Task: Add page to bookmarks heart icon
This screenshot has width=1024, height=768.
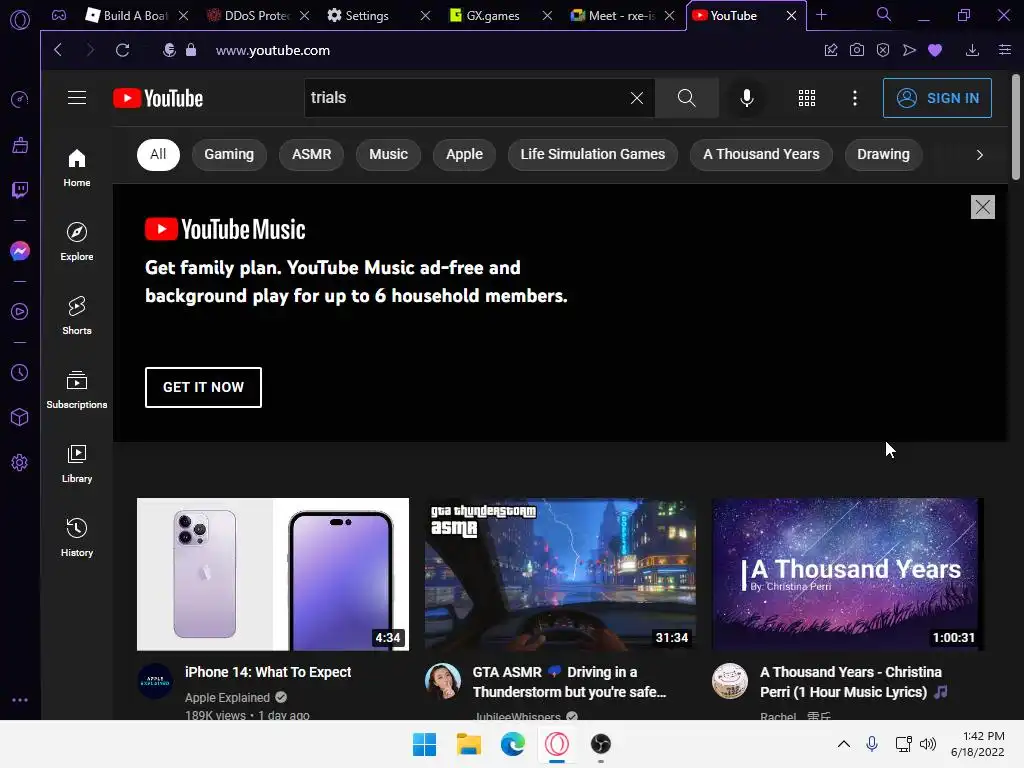Action: 935,50
